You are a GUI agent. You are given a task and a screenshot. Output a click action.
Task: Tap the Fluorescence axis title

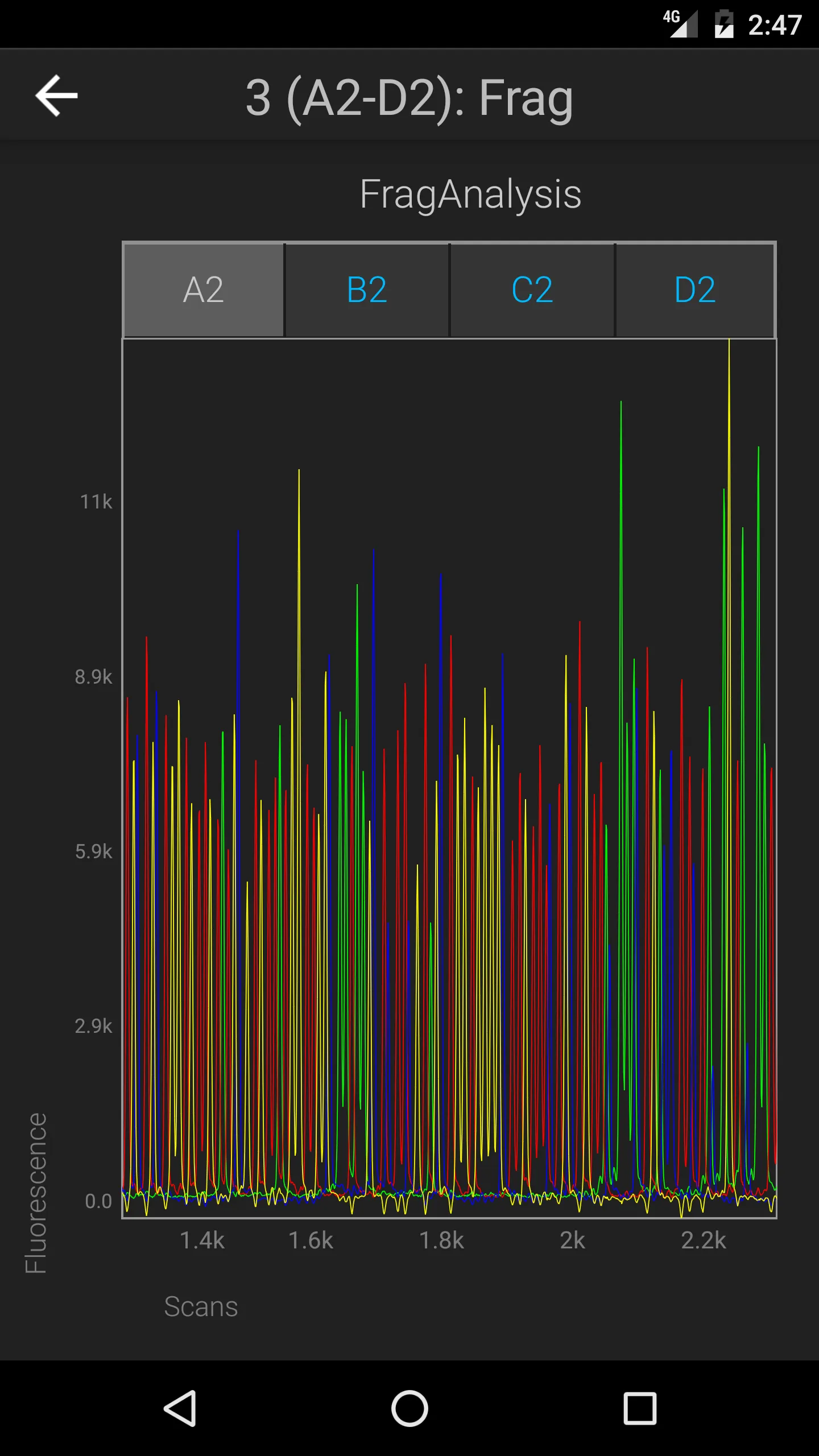point(36,1193)
